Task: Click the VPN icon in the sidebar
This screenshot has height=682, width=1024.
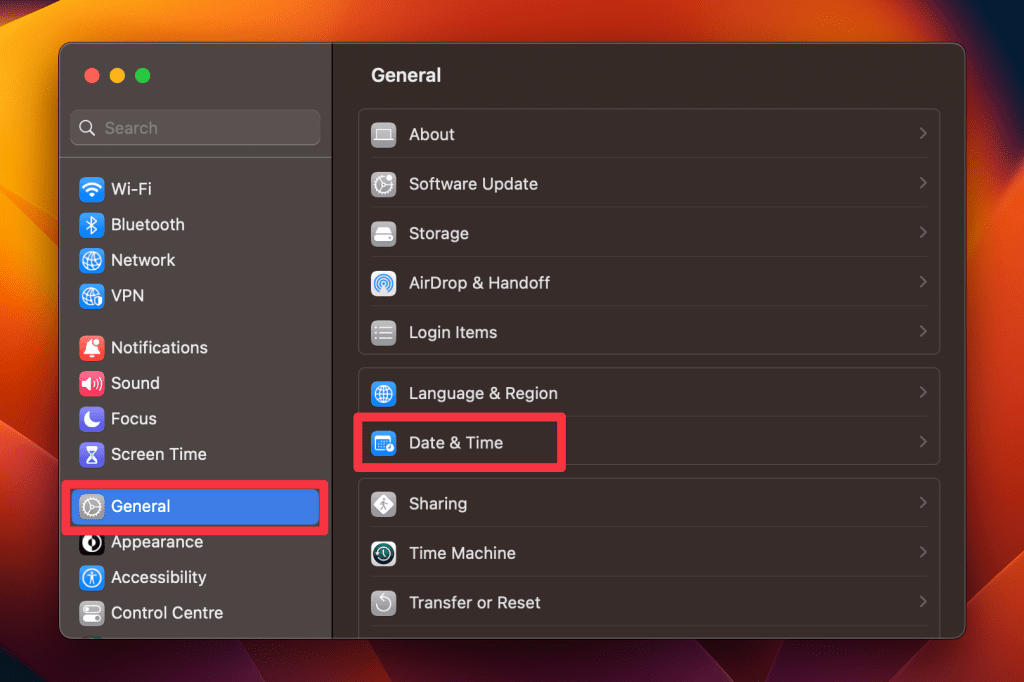Action: (x=91, y=296)
